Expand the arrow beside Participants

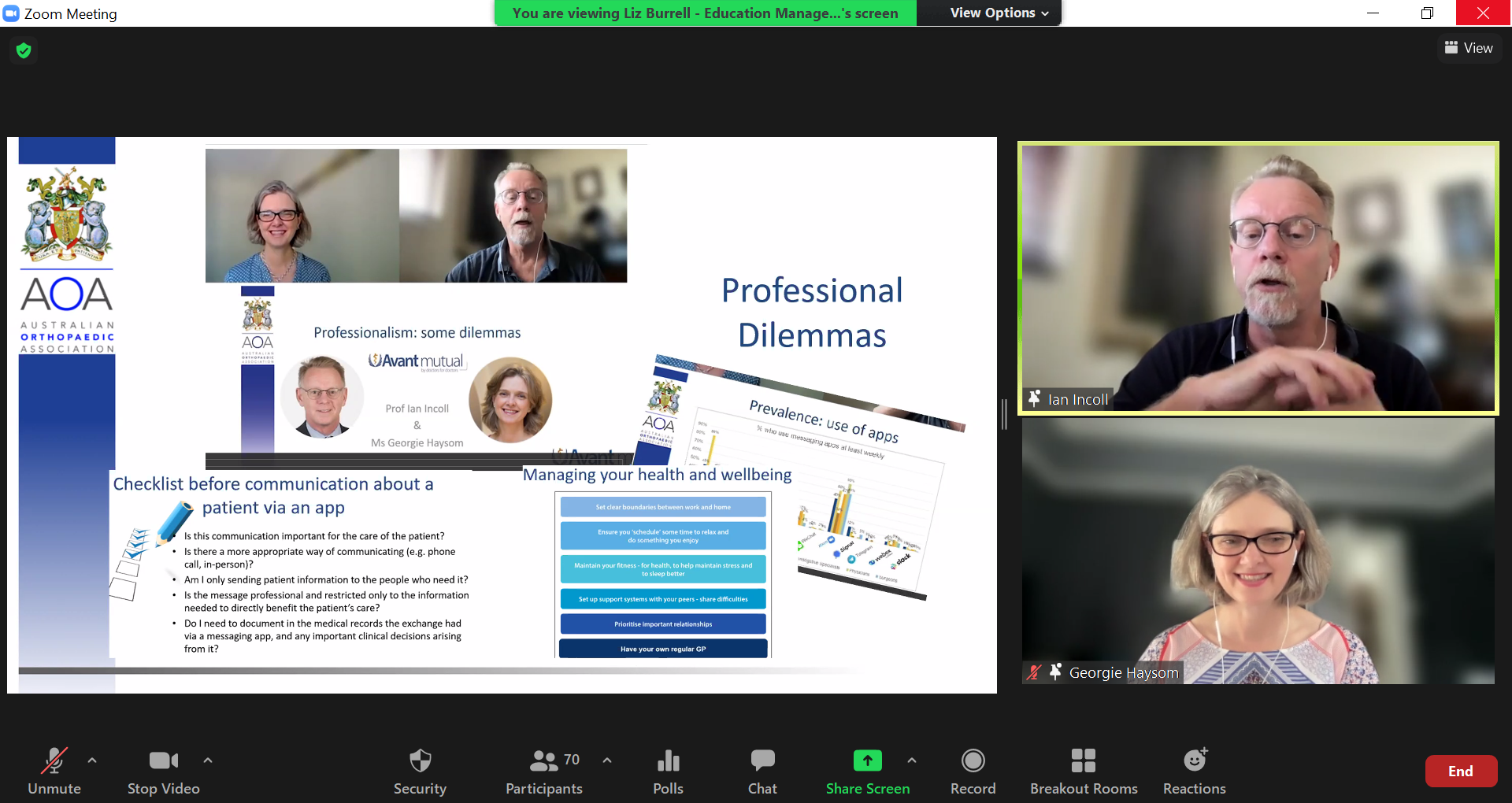click(x=607, y=760)
